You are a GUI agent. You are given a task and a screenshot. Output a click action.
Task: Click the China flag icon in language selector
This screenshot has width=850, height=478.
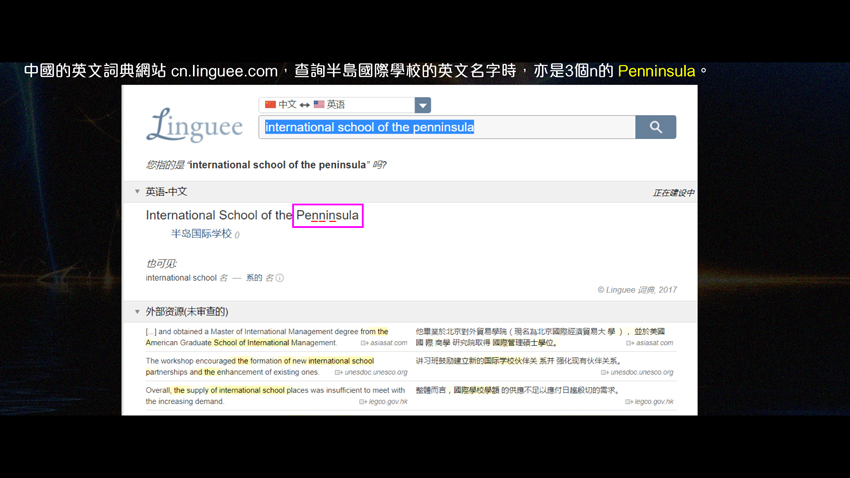pos(271,104)
